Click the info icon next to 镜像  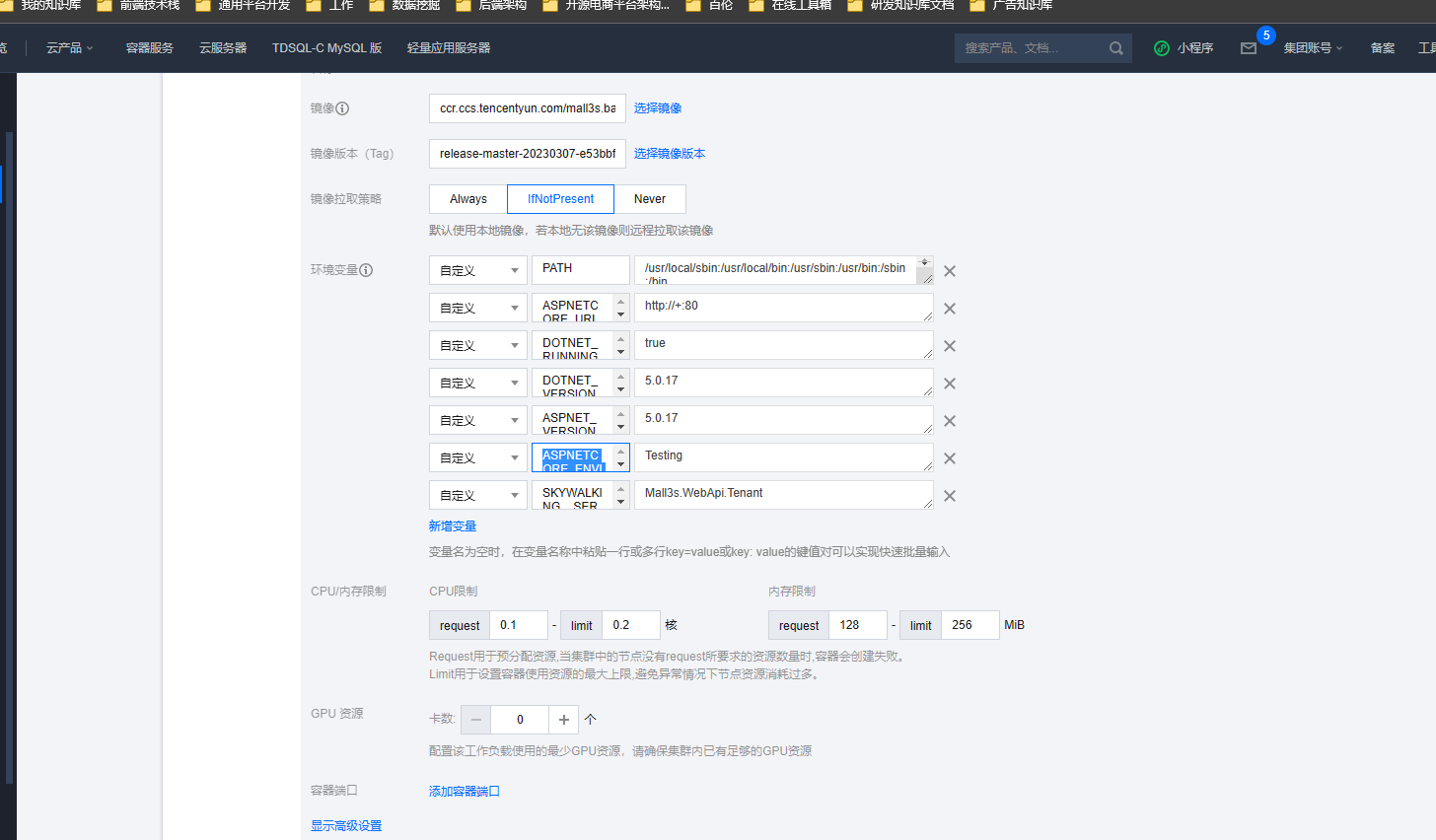point(342,108)
